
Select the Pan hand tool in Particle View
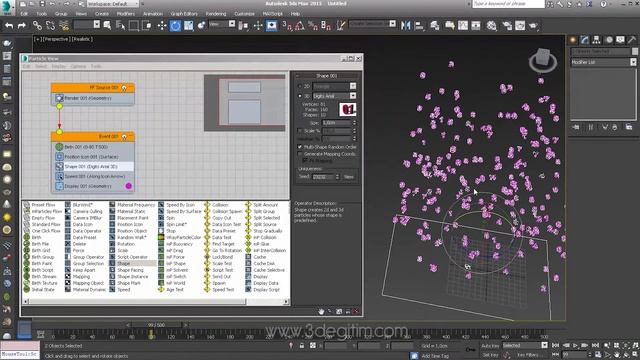[321, 311]
